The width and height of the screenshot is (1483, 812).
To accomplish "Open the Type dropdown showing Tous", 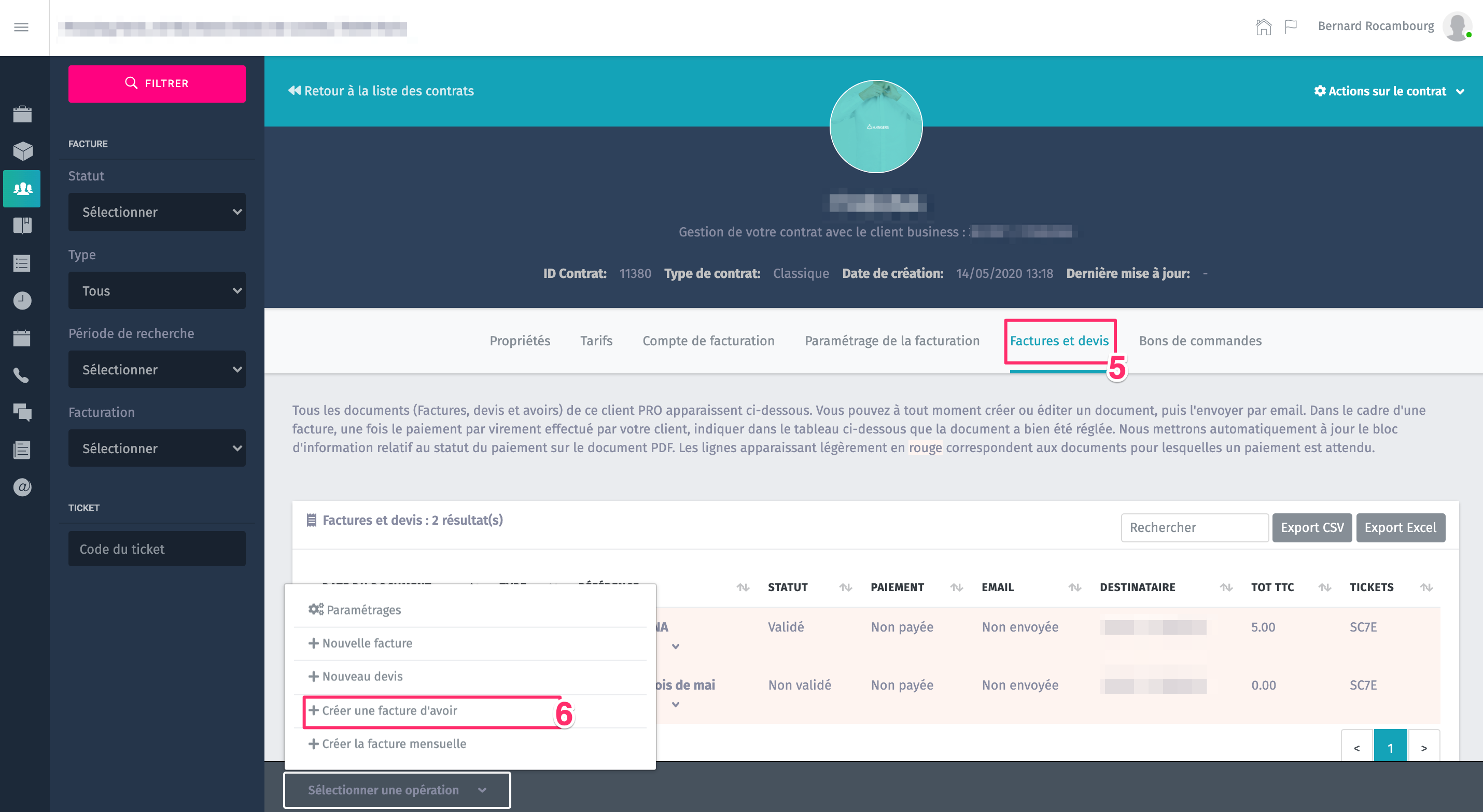I will [157, 291].
